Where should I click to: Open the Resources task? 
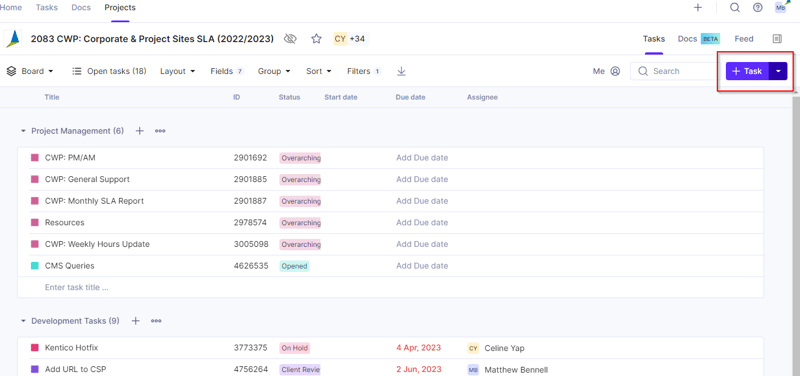click(x=65, y=223)
